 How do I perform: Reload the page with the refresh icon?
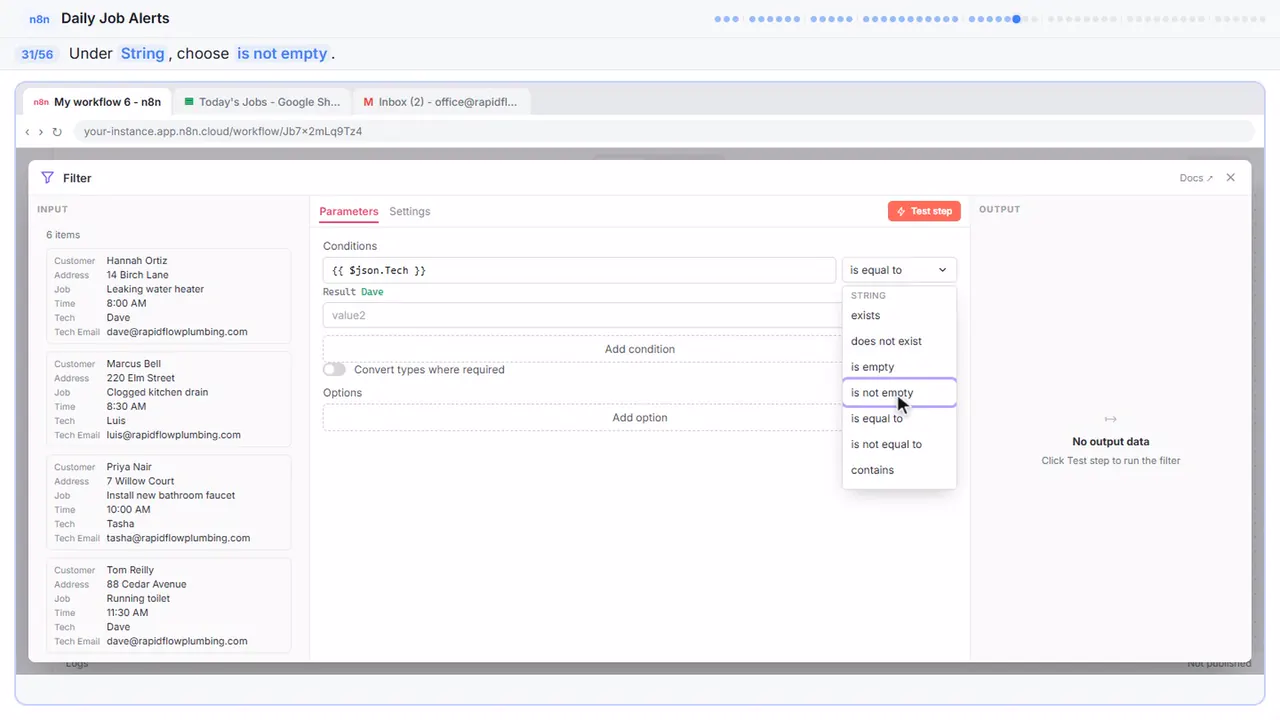[x=57, y=131]
